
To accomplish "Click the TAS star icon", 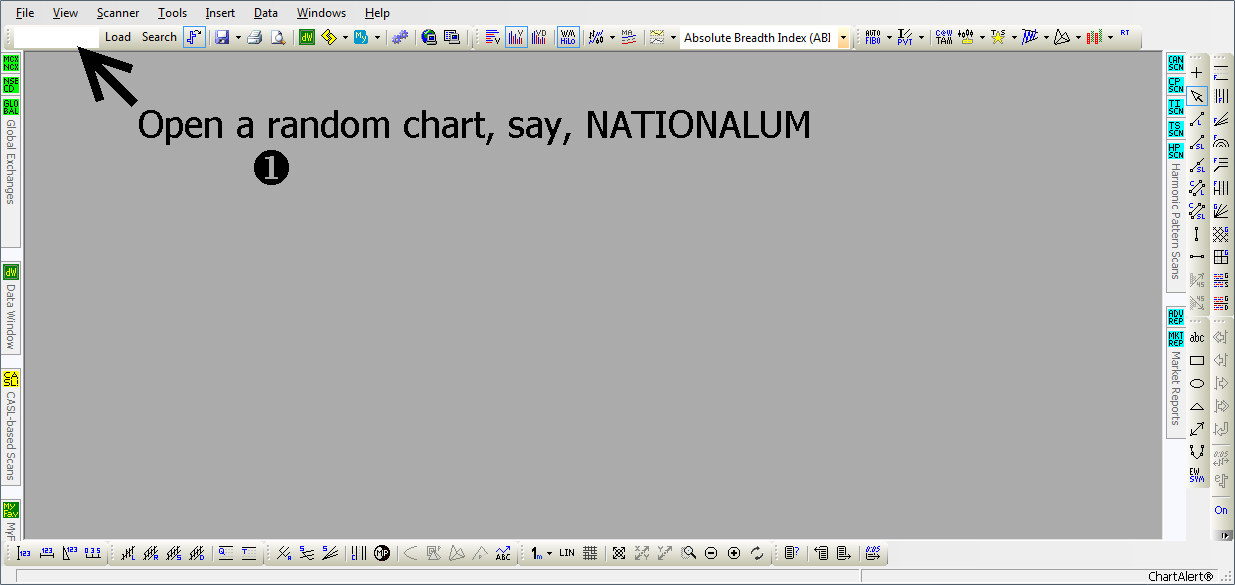I will [997, 37].
